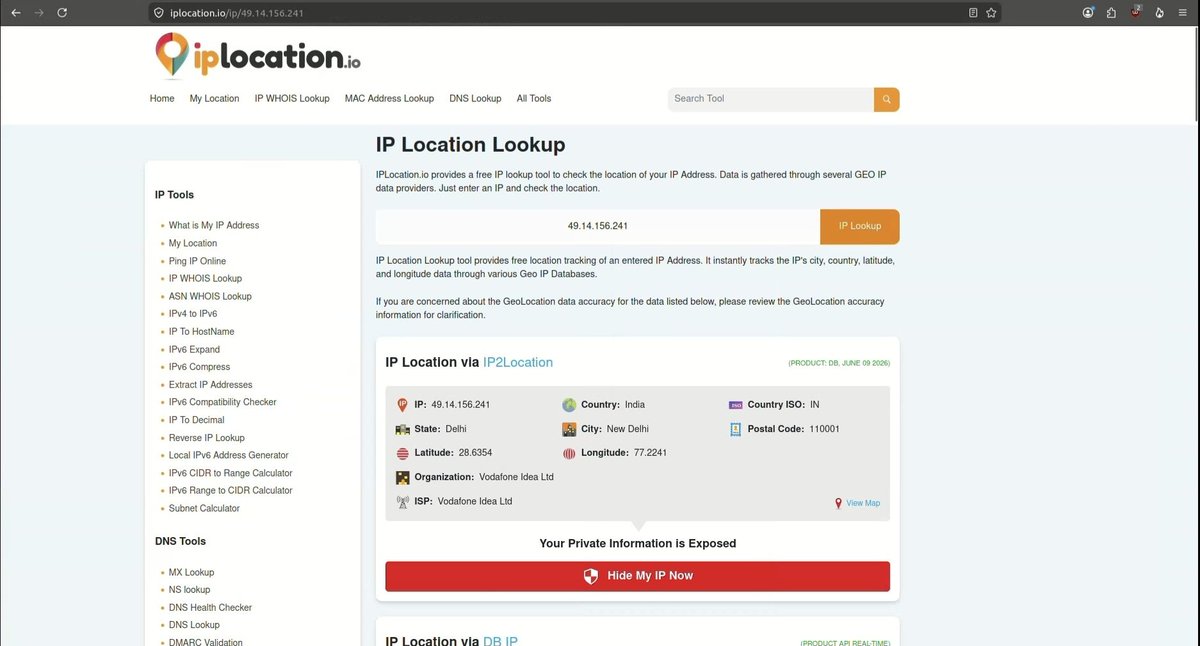Screen dimensions: 1200x646
Task: Open Local IPv6 Address Generator link
Action: click(x=229, y=455)
